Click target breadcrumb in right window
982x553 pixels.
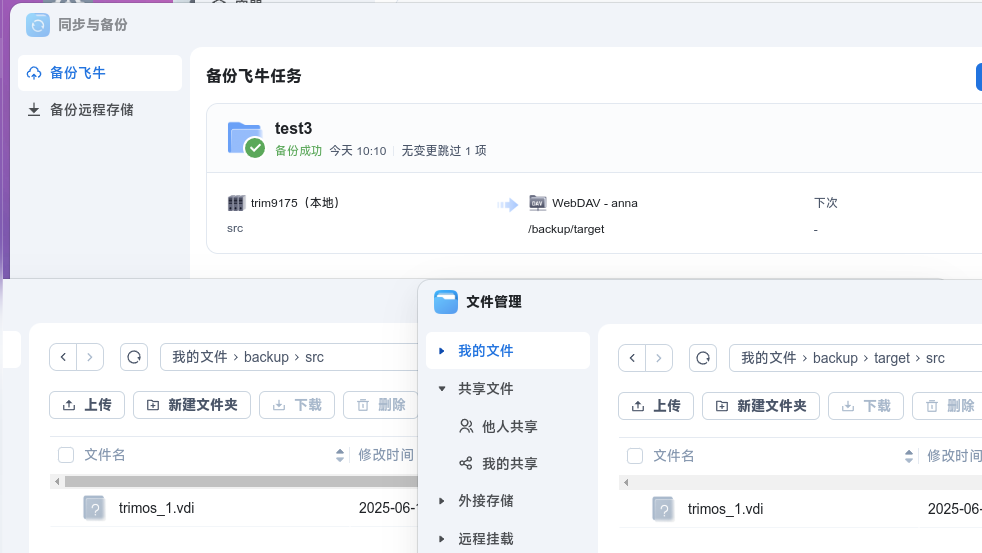(x=892, y=358)
